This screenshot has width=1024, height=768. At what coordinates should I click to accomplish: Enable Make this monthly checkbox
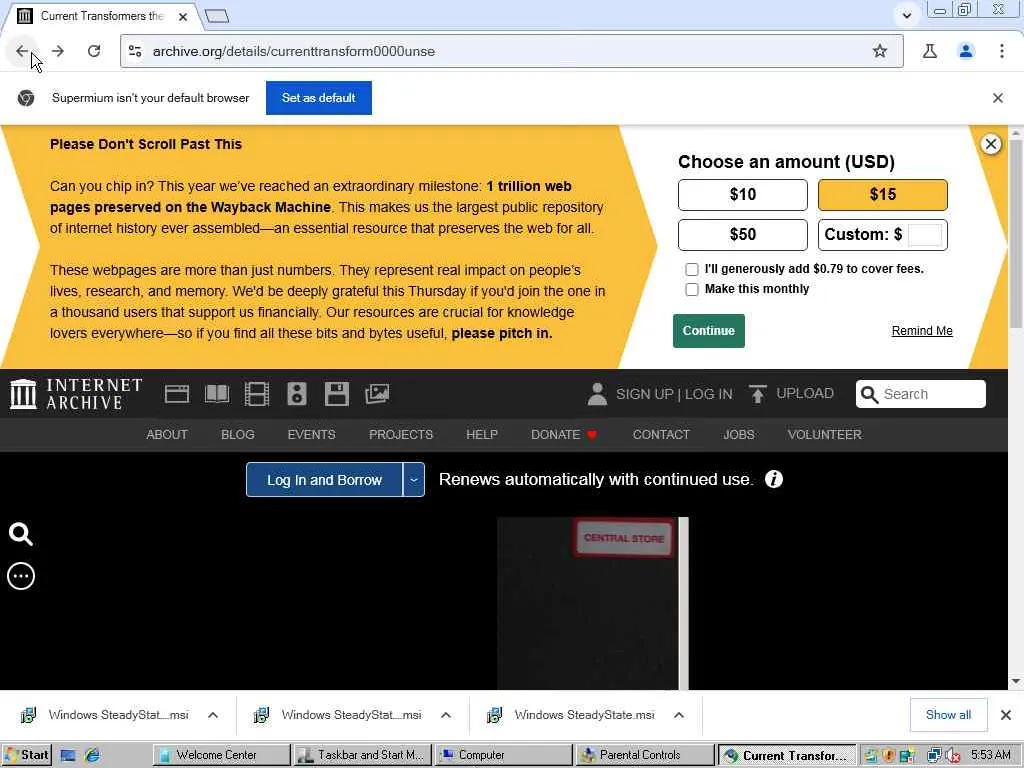[x=692, y=289]
